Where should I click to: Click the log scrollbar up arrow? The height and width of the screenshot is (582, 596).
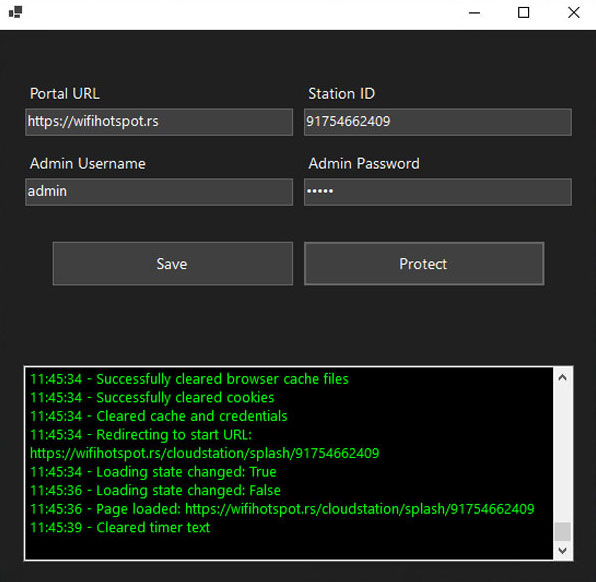tap(563, 377)
